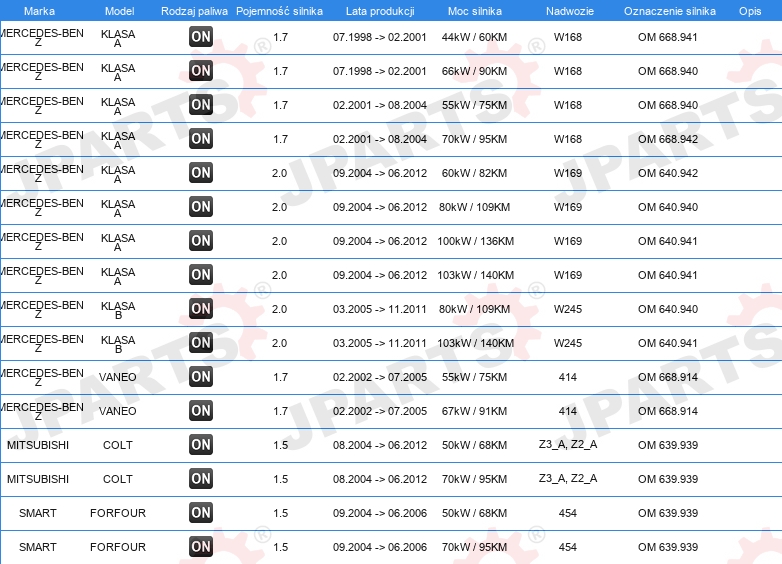Screen dimensions: 782x564
Task: Click years 02.2001 -> 08.2004 in the 70kW / 95KM W168 row
Action: pyautogui.click(x=380, y=139)
